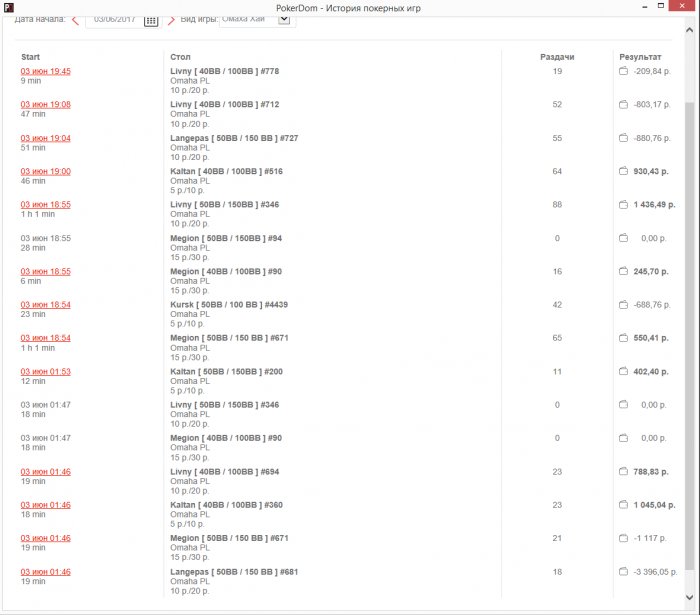The width and height of the screenshot is (700, 615).
Task: Open session link 03 июн 19:08
Action: pyautogui.click(x=46, y=104)
